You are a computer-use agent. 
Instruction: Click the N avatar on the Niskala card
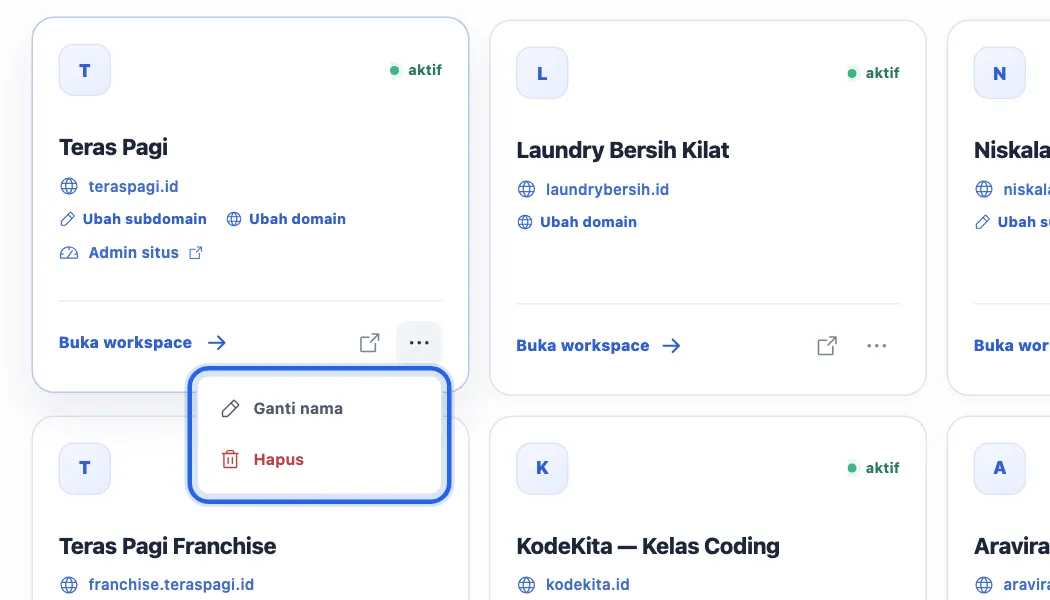[x=999, y=73]
